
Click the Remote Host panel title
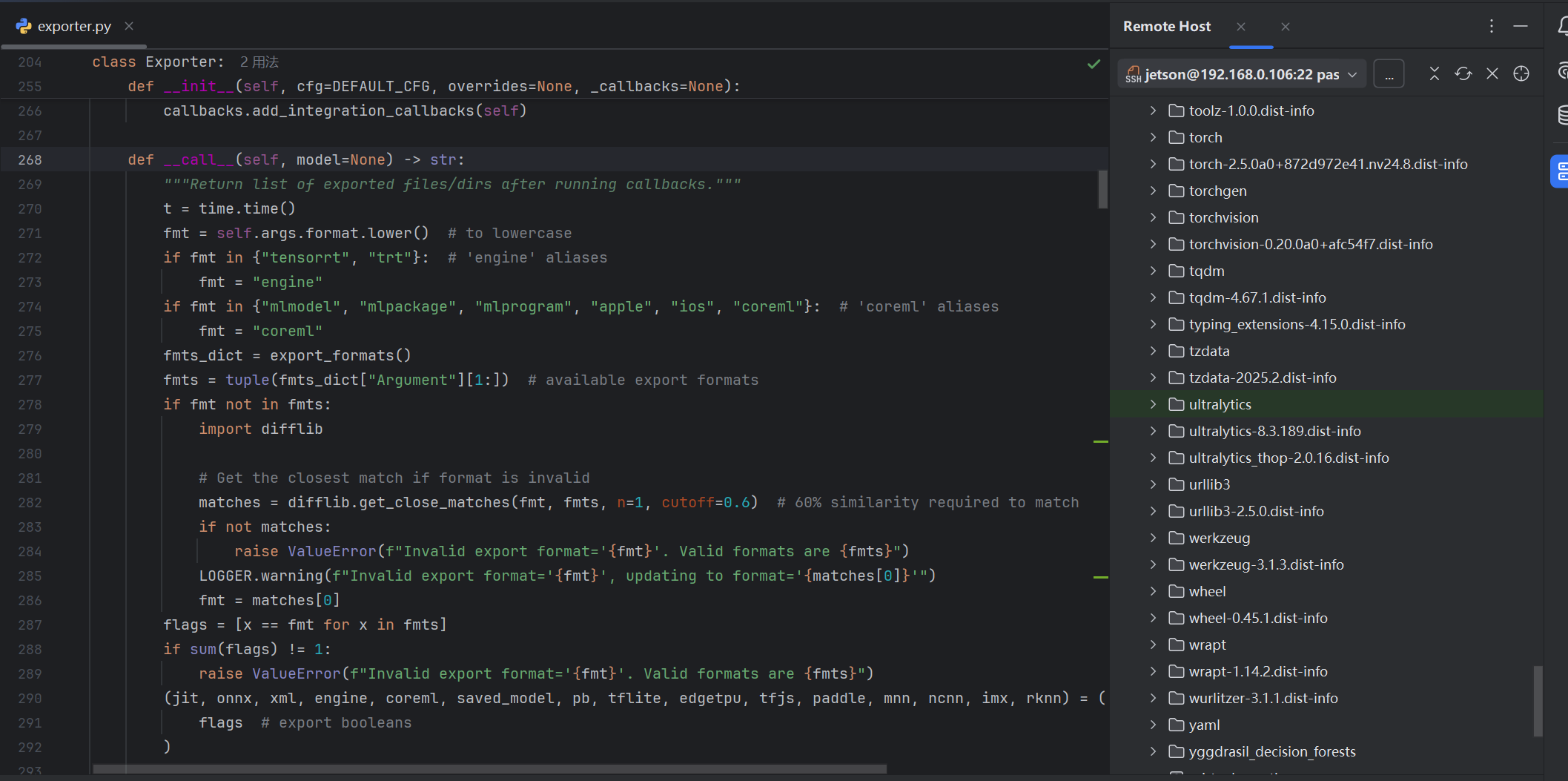point(1167,26)
